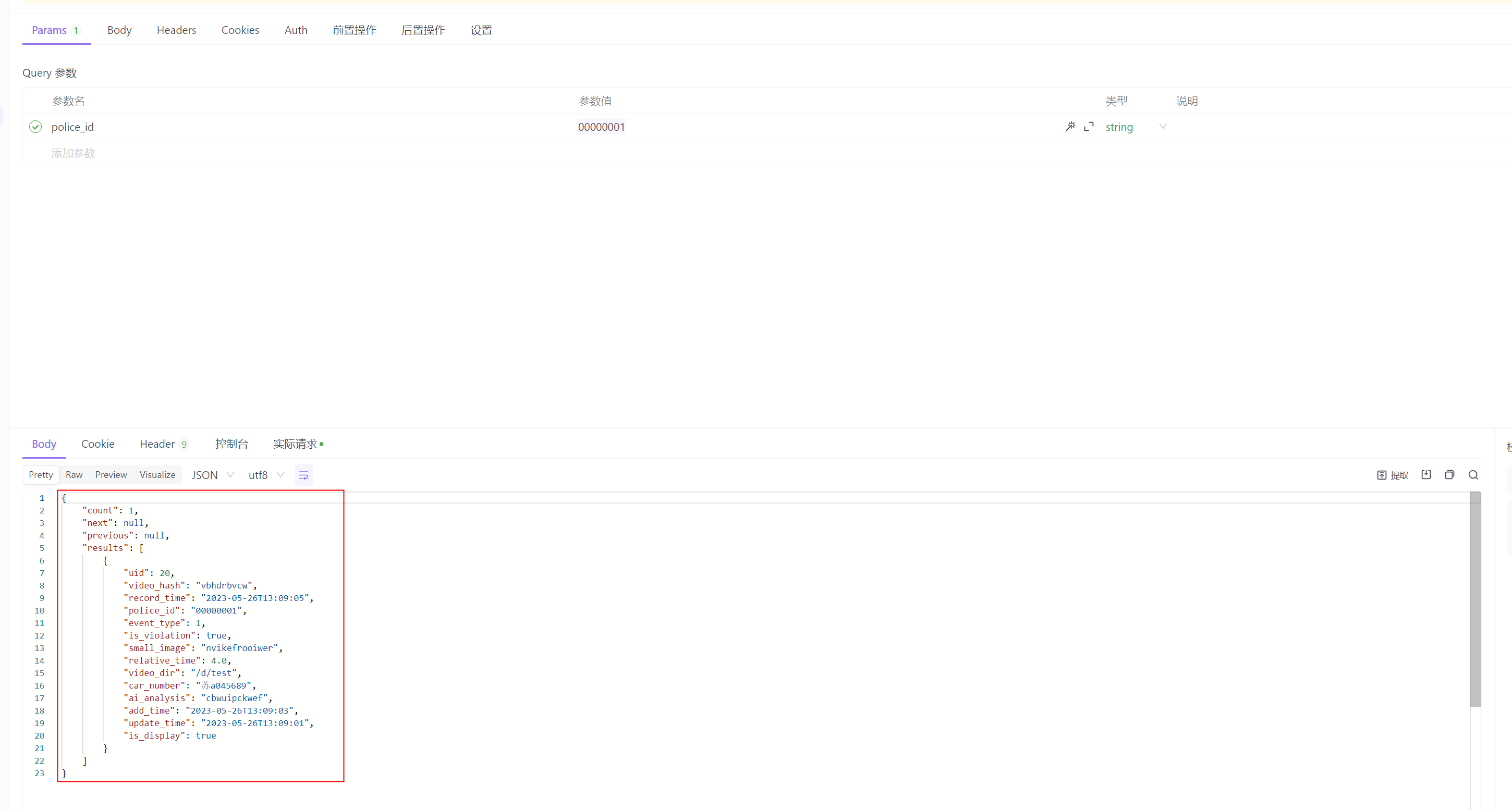Toggle the green check for police_id parameter
1512x810 pixels.
tap(35, 127)
